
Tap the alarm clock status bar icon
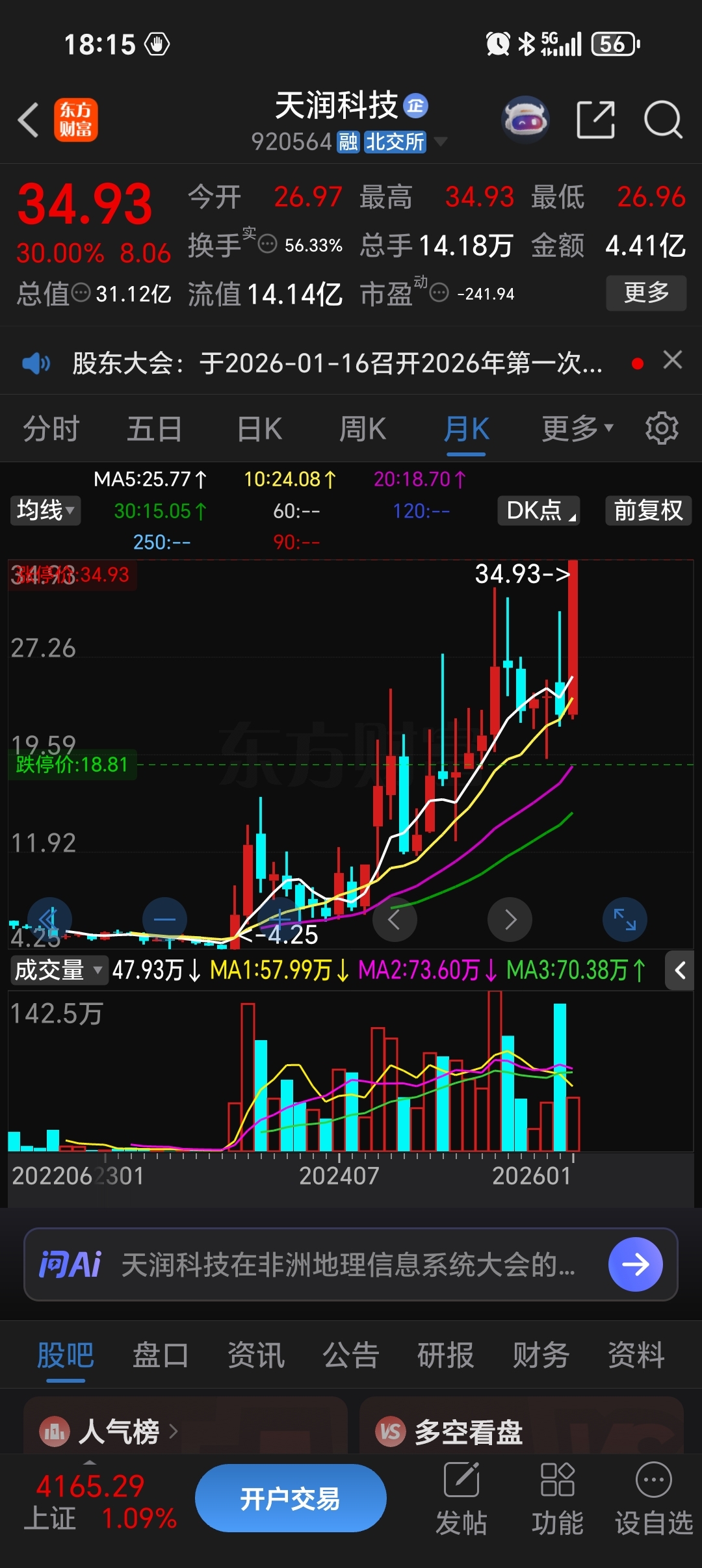point(498,44)
